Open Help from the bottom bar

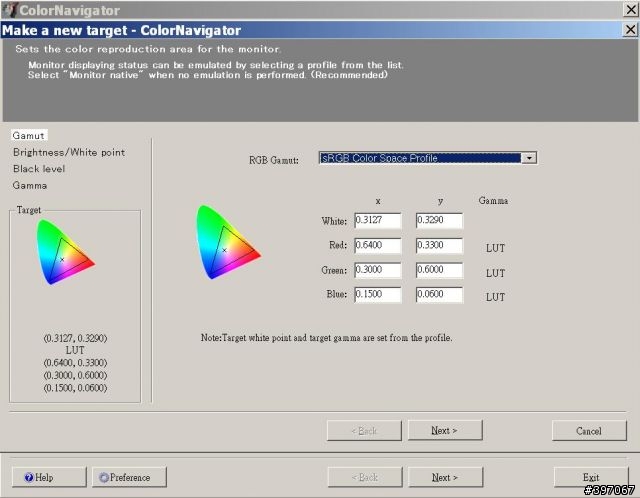click(49, 477)
